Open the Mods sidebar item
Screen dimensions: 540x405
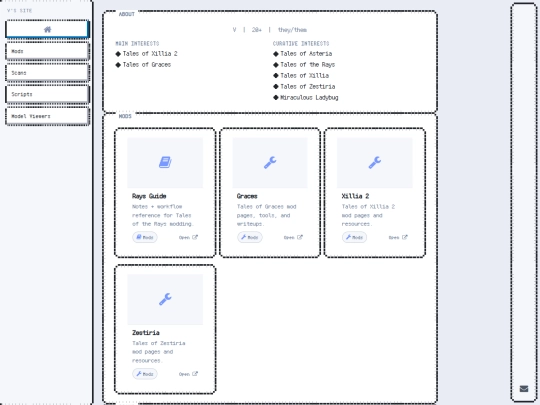click(x=47, y=51)
